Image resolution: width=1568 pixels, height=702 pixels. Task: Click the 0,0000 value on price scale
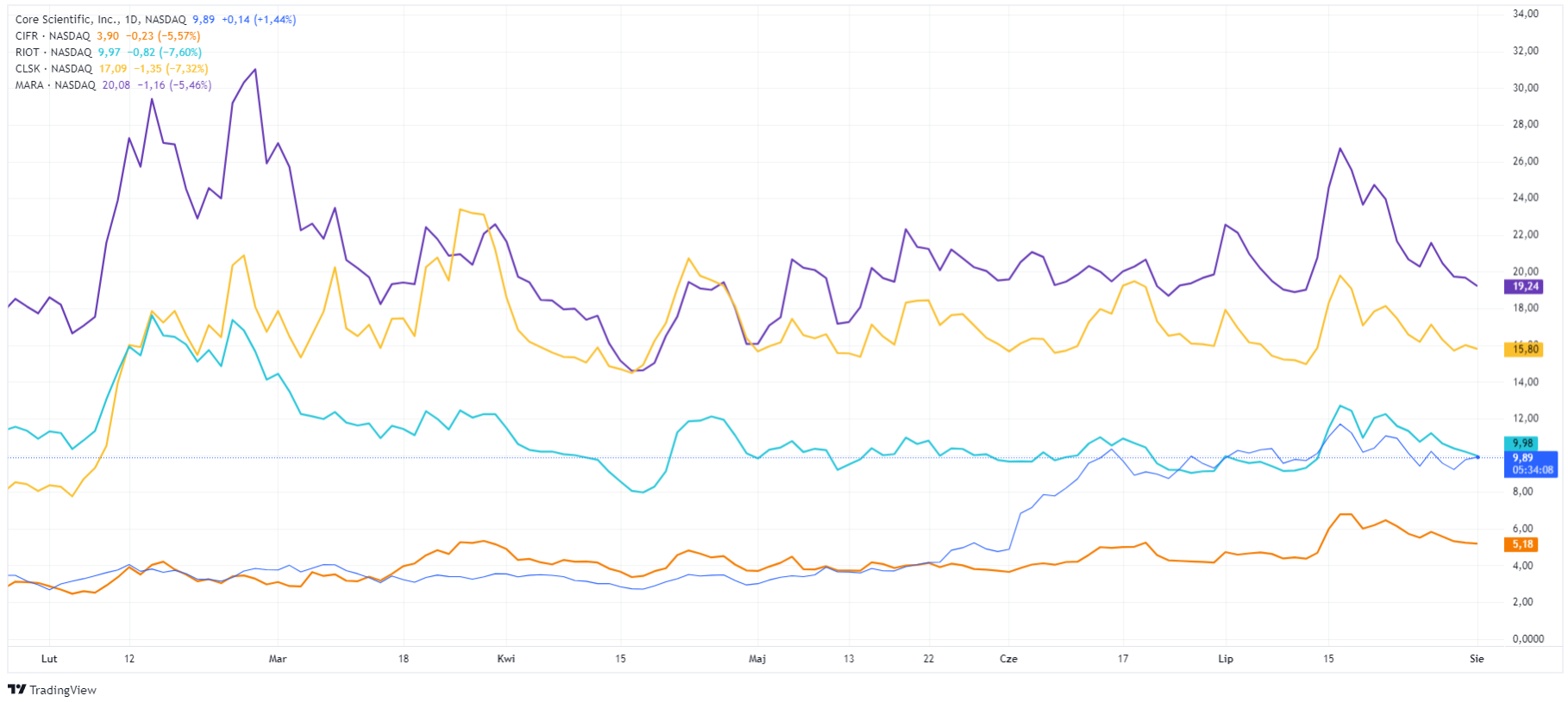point(1527,639)
